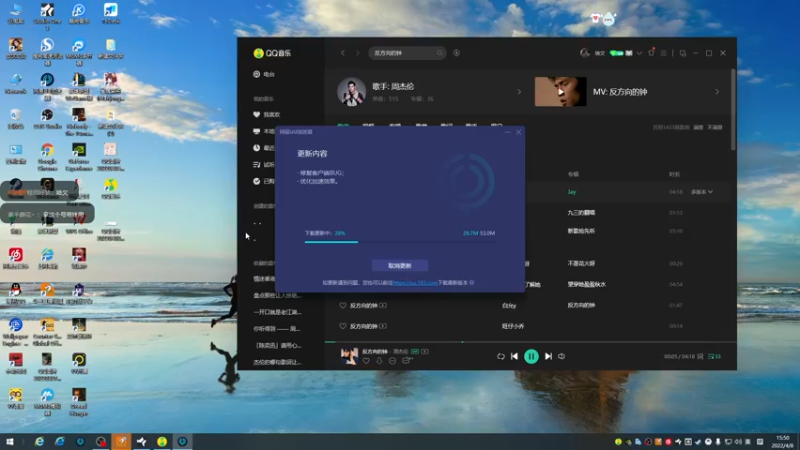Open the recent plays clock icon in sidebar
Image resolution: width=800 pixels, height=450 pixels.
coord(256,148)
